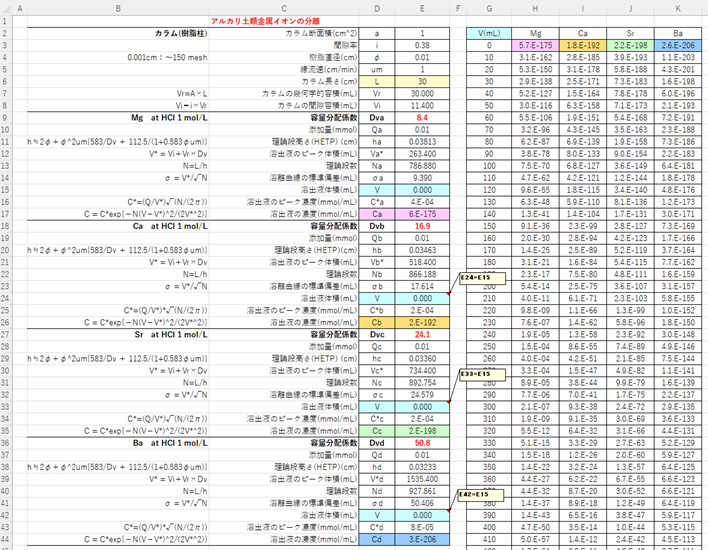Click the heading Sr at HCl 1 mol/L
The width and height of the screenshot is (708, 550).
[171, 335]
